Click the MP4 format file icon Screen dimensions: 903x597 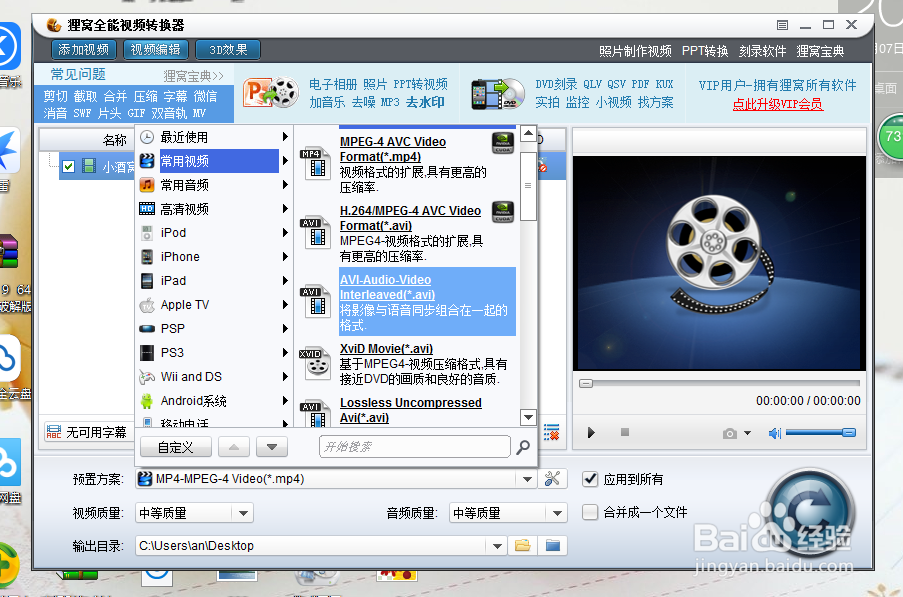pyautogui.click(x=316, y=164)
